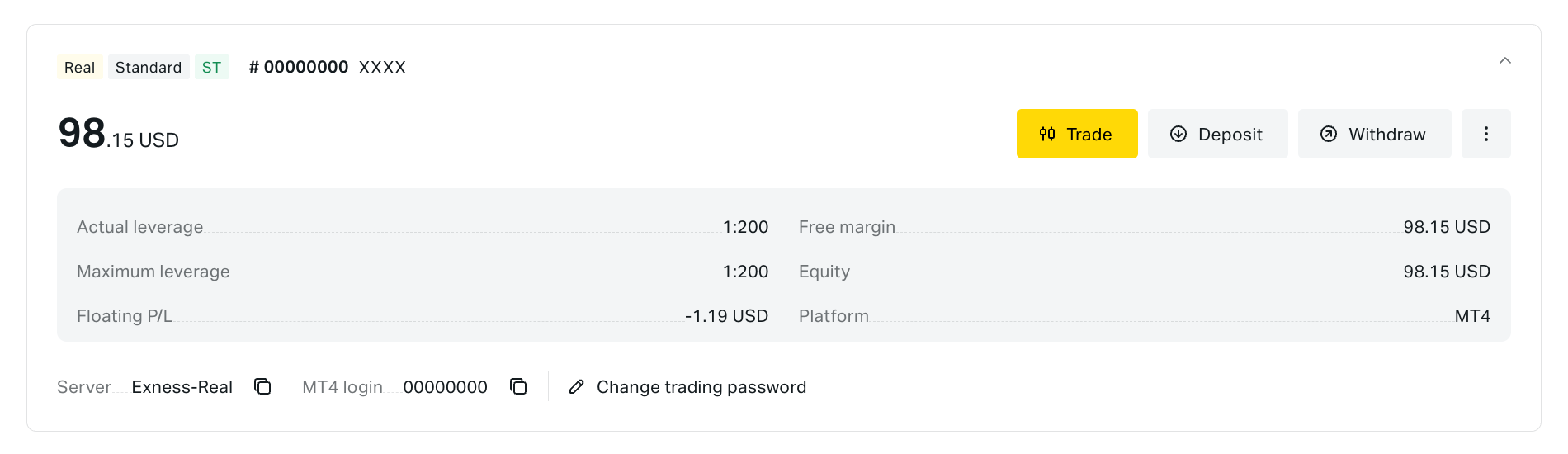Click the pencil icon to edit password
Screen dimensions: 1568x454
coord(577,387)
